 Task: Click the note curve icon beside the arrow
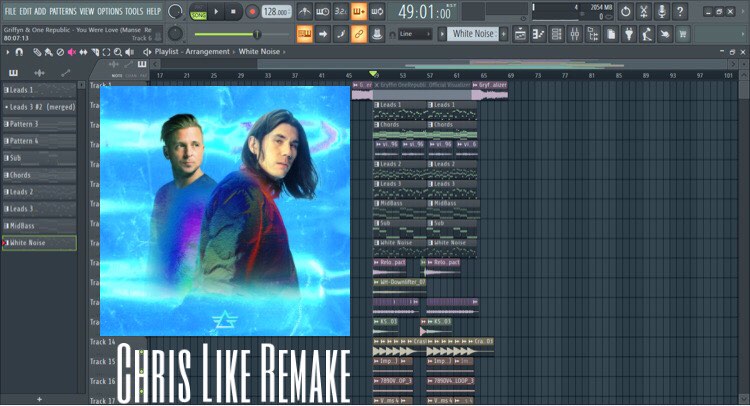[341, 34]
